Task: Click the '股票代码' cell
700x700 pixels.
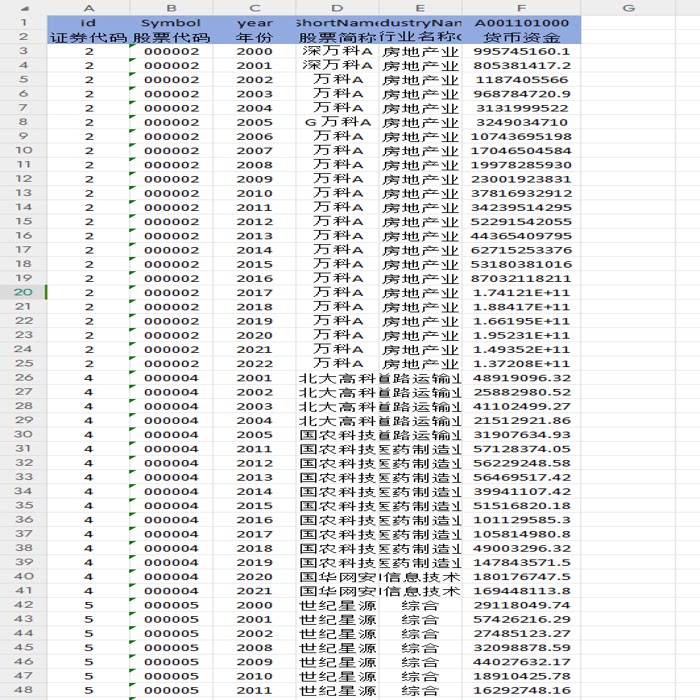Action: coord(171,37)
